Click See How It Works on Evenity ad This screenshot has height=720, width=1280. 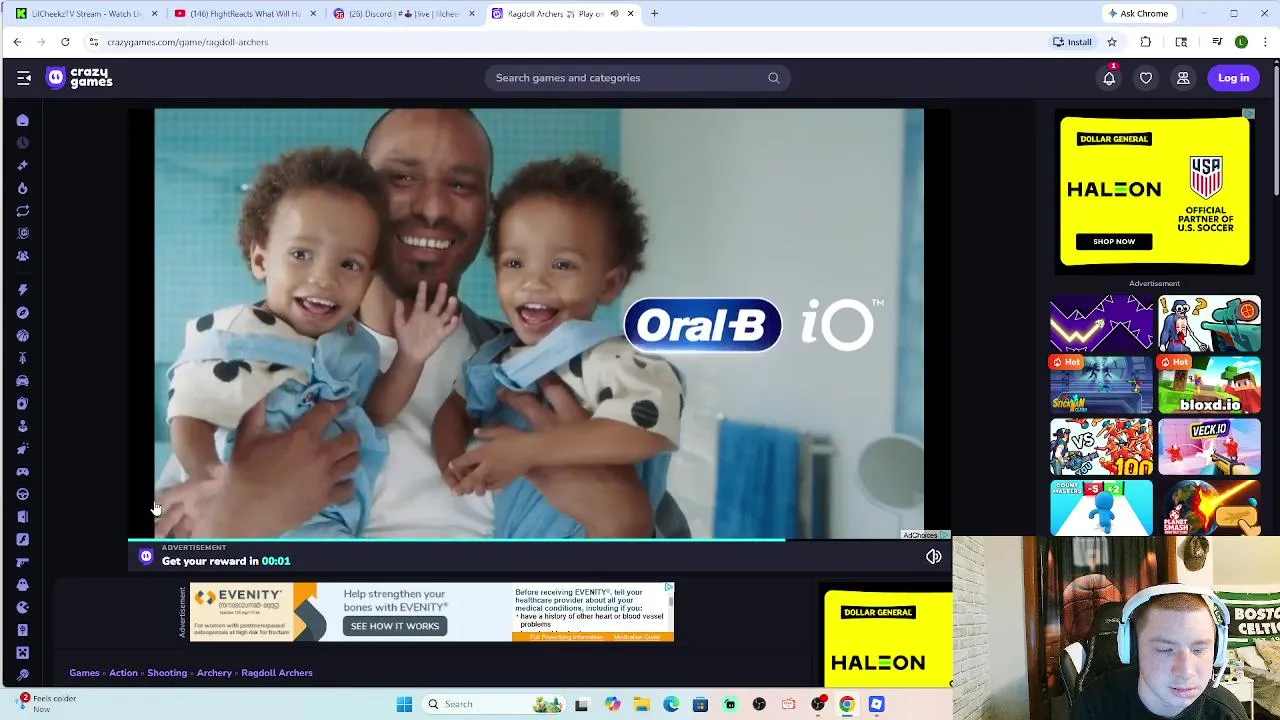(x=395, y=626)
